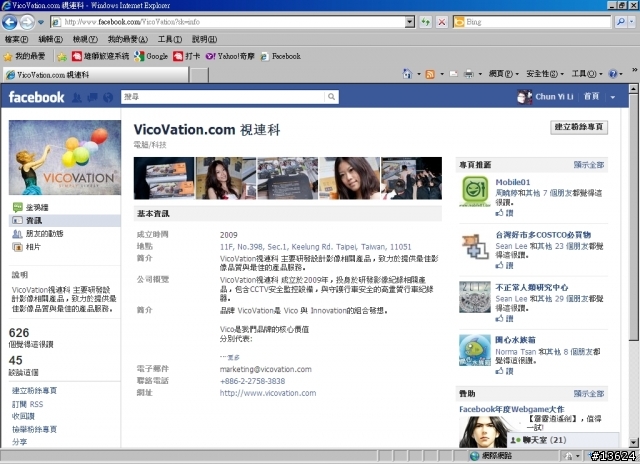Go back with the browser Back arrow
This screenshot has width=640, height=464.
click(10, 22)
